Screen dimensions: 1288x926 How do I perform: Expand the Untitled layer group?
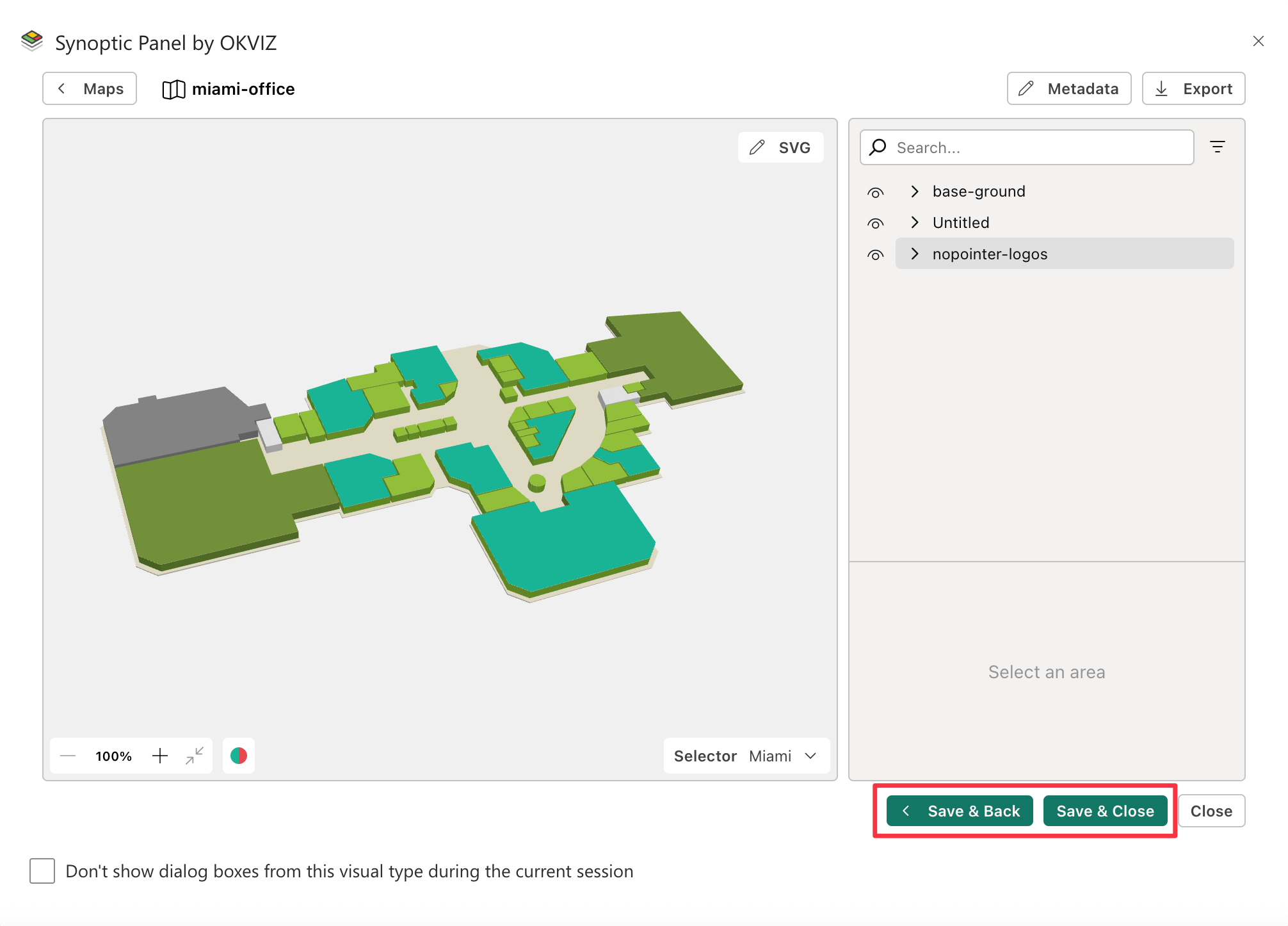[x=915, y=222]
